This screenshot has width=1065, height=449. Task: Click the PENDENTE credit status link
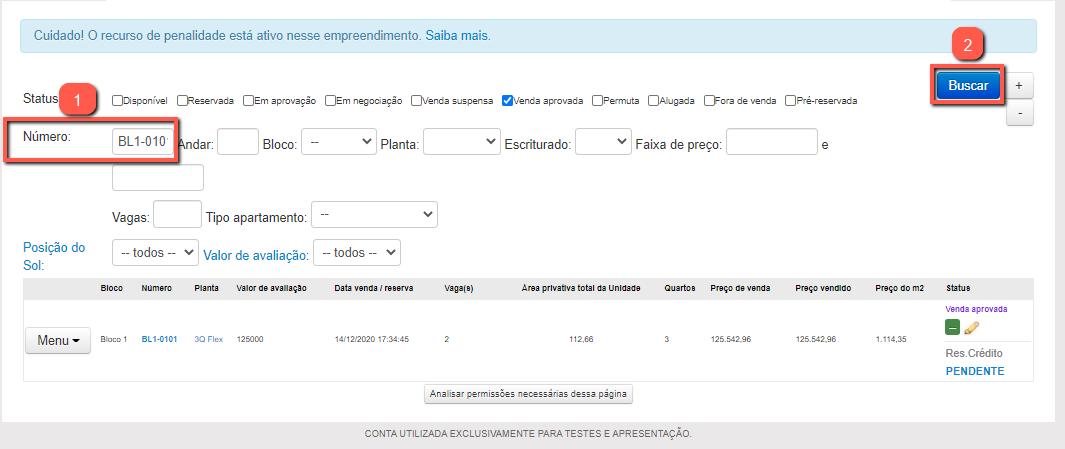974,371
